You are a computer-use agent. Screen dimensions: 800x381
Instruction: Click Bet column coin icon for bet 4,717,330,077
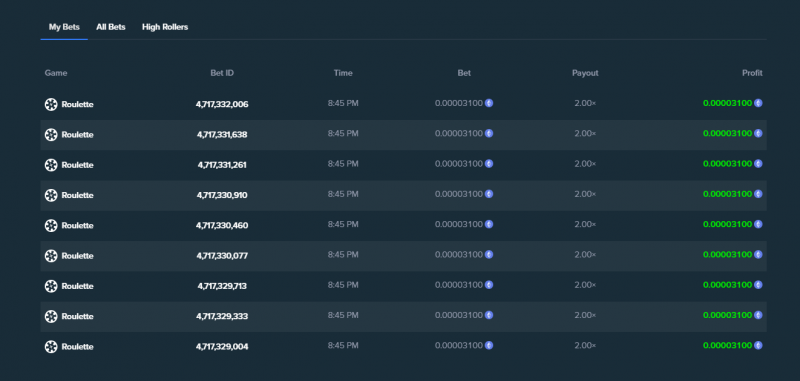[489, 255]
